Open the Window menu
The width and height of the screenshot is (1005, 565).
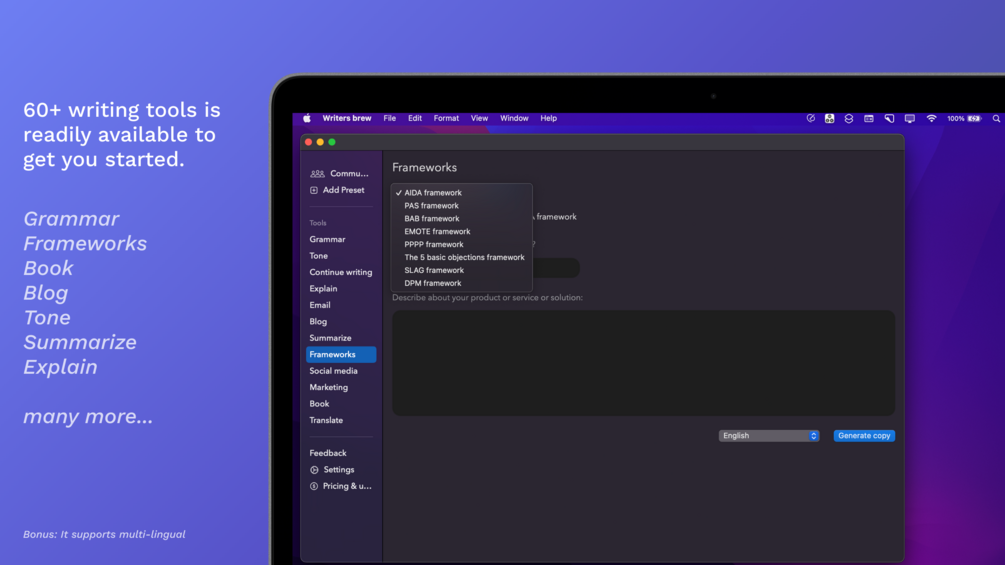[x=514, y=118]
